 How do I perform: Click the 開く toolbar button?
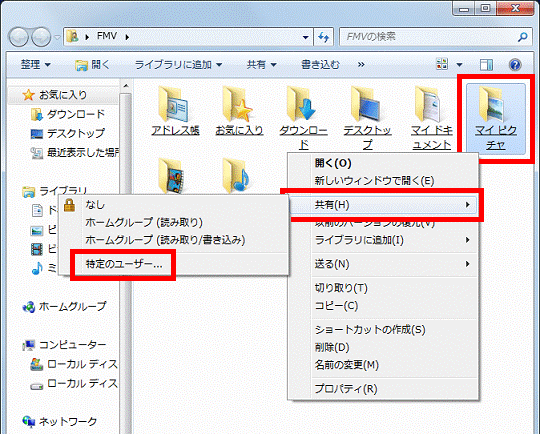[x=92, y=64]
